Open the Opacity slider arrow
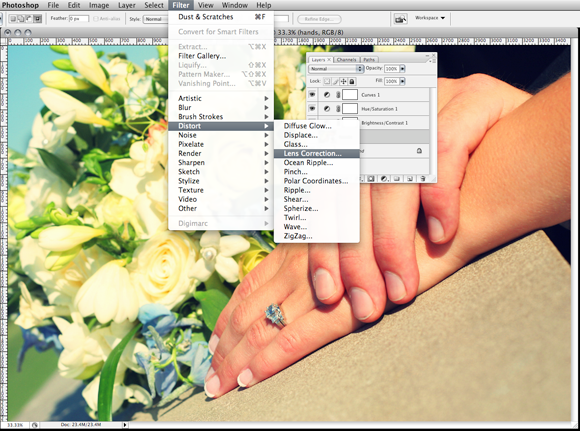Screen dimensions: 580x431 402,69
